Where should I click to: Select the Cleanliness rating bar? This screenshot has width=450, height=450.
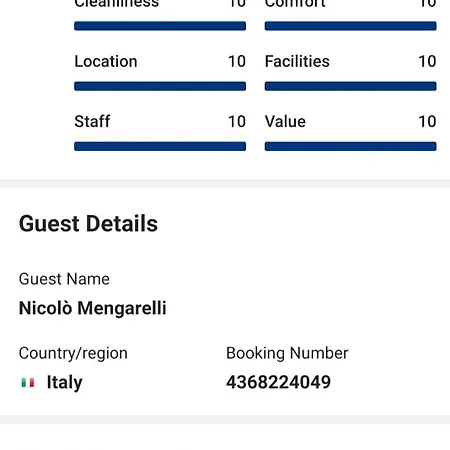tap(160, 26)
